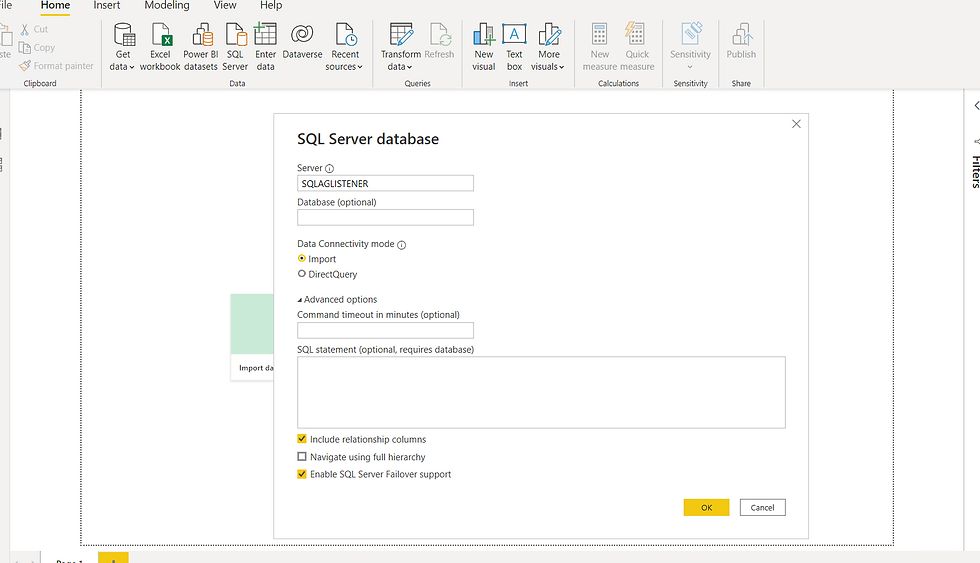The image size is (980, 563).
Task: Click Quick measure icon
Action: click(x=637, y=47)
